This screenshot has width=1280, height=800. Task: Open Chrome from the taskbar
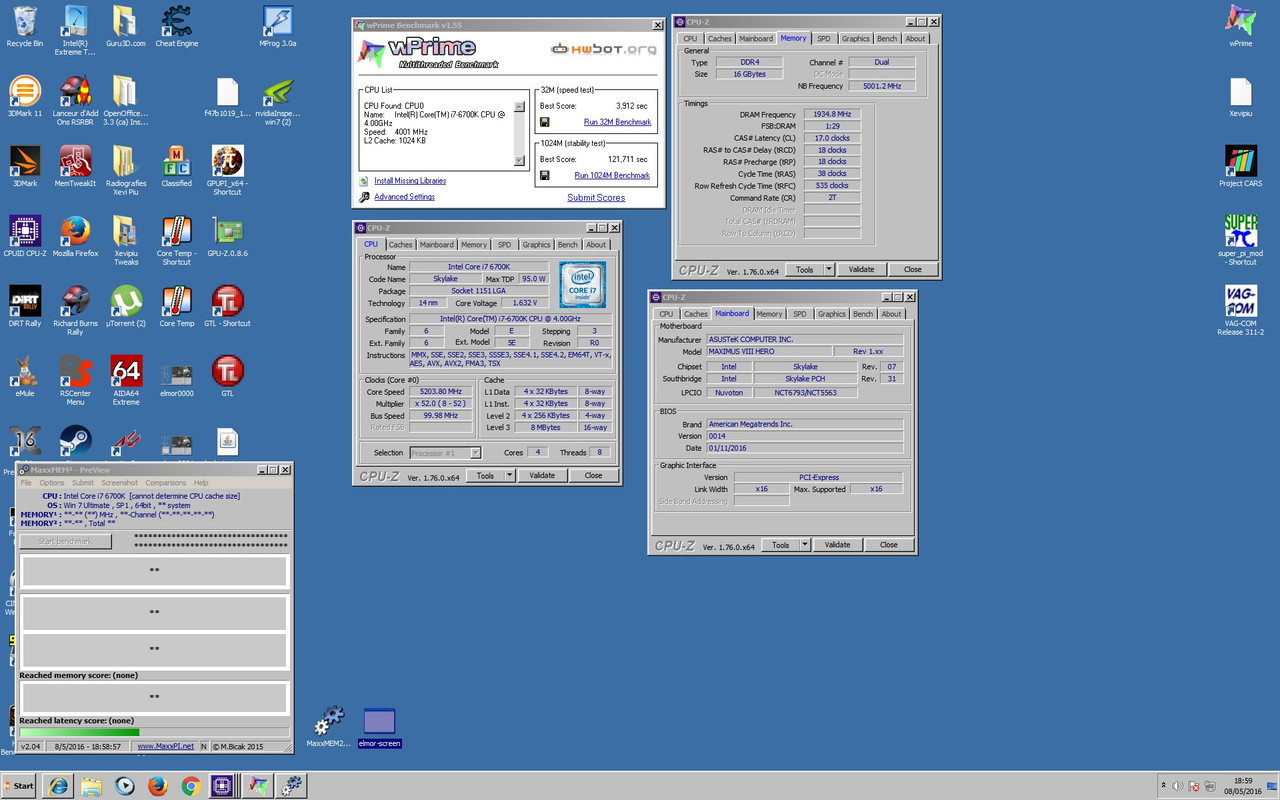(191, 786)
